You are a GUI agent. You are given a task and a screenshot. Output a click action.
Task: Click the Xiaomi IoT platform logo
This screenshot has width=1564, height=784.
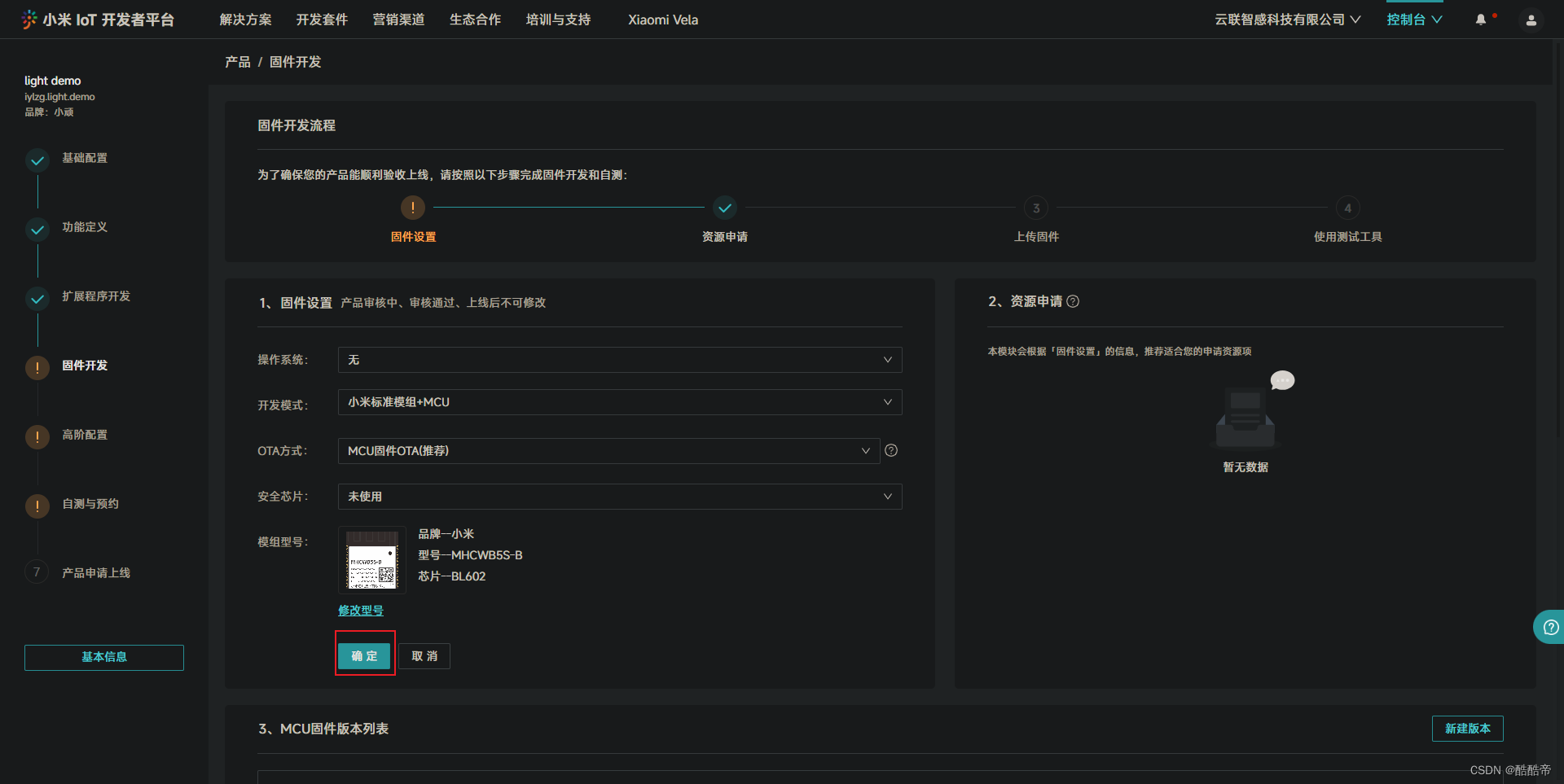pyautogui.click(x=98, y=20)
